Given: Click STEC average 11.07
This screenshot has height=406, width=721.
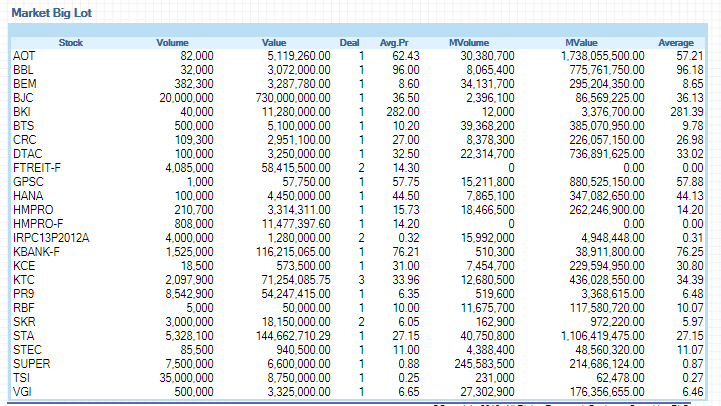Looking at the screenshot, I should [x=690, y=350].
